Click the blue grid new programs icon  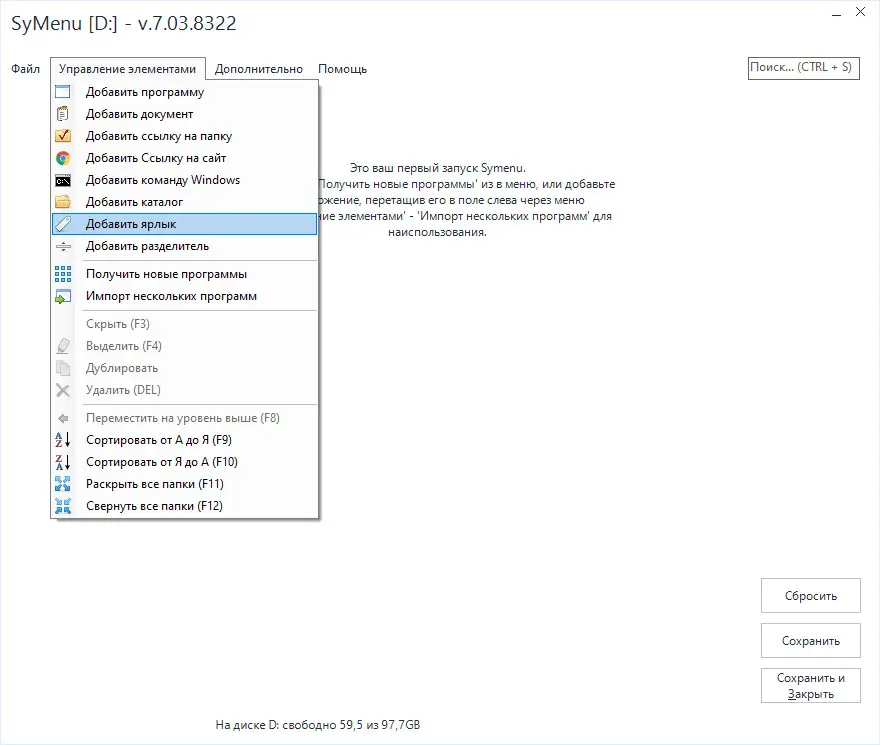pyautogui.click(x=63, y=274)
